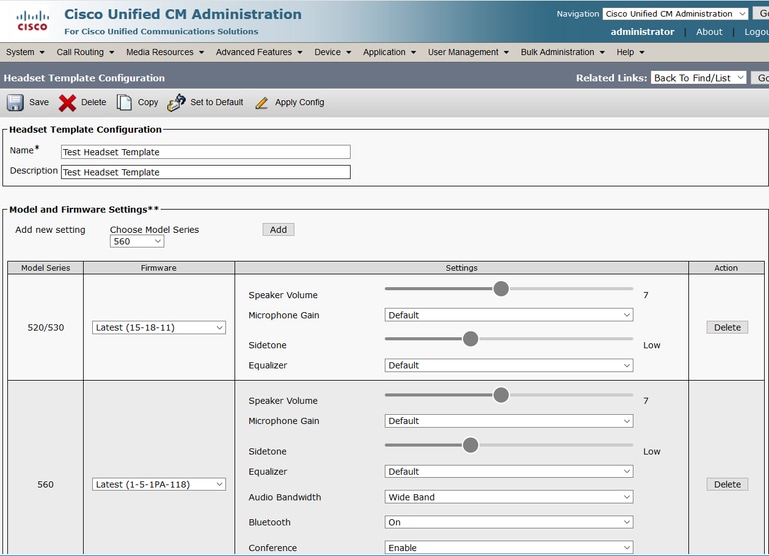Image resolution: width=769 pixels, height=556 pixels.
Task: Click Save text in toolbar
Action: pos(39,102)
